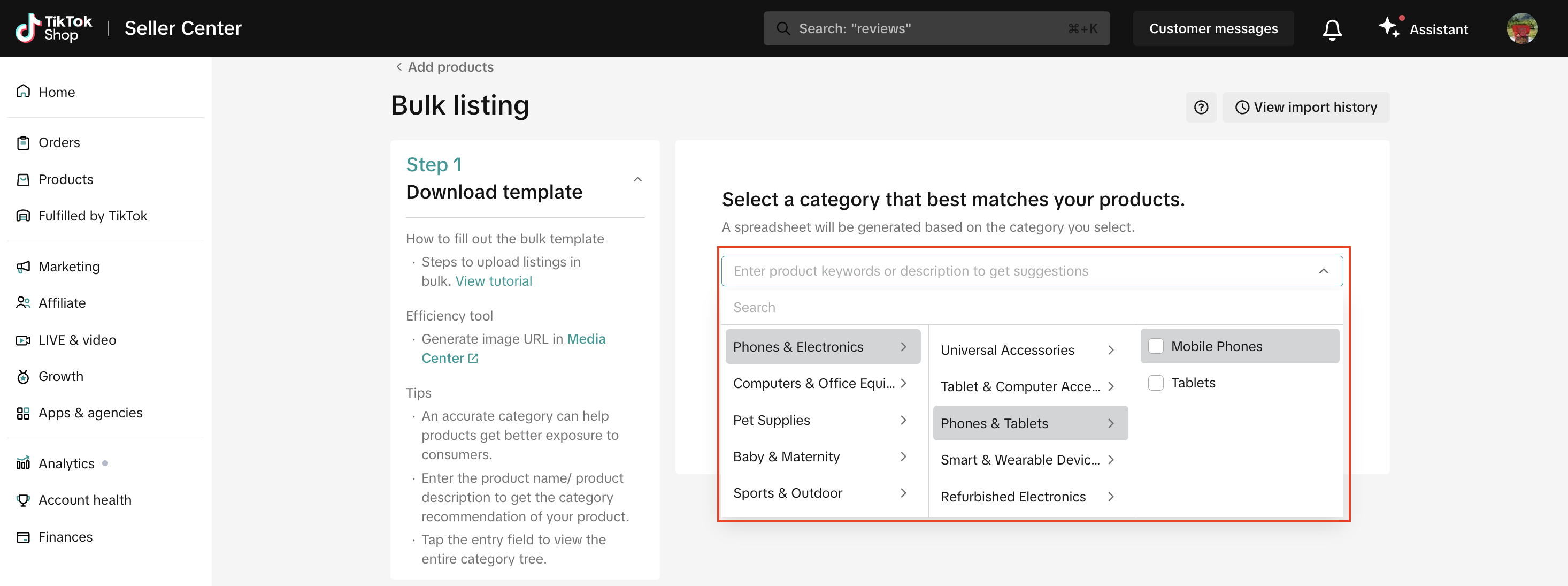Open the user profile avatar
The height and width of the screenshot is (586, 1568).
[1521, 28]
